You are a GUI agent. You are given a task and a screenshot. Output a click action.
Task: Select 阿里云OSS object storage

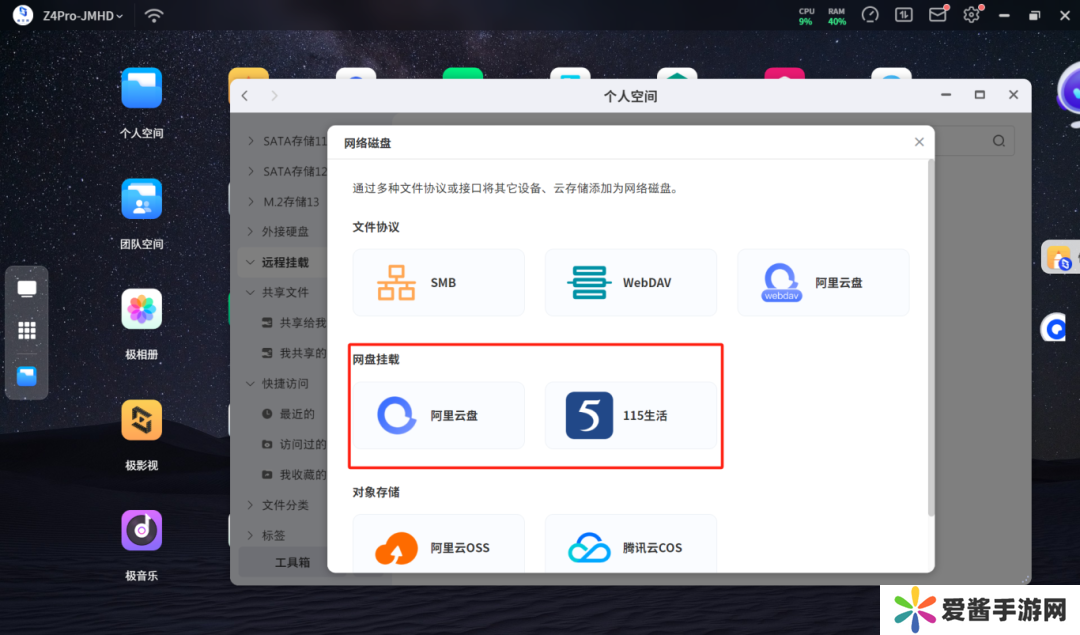pyautogui.click(x=438, y=547)
